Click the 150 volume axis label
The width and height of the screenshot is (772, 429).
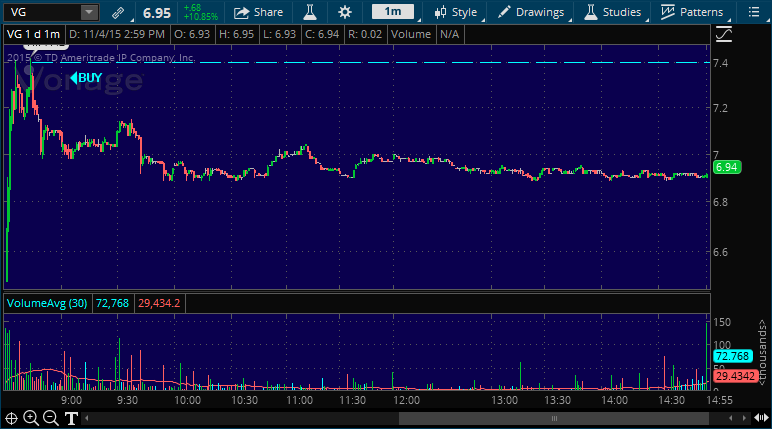(x=722, y=322)
